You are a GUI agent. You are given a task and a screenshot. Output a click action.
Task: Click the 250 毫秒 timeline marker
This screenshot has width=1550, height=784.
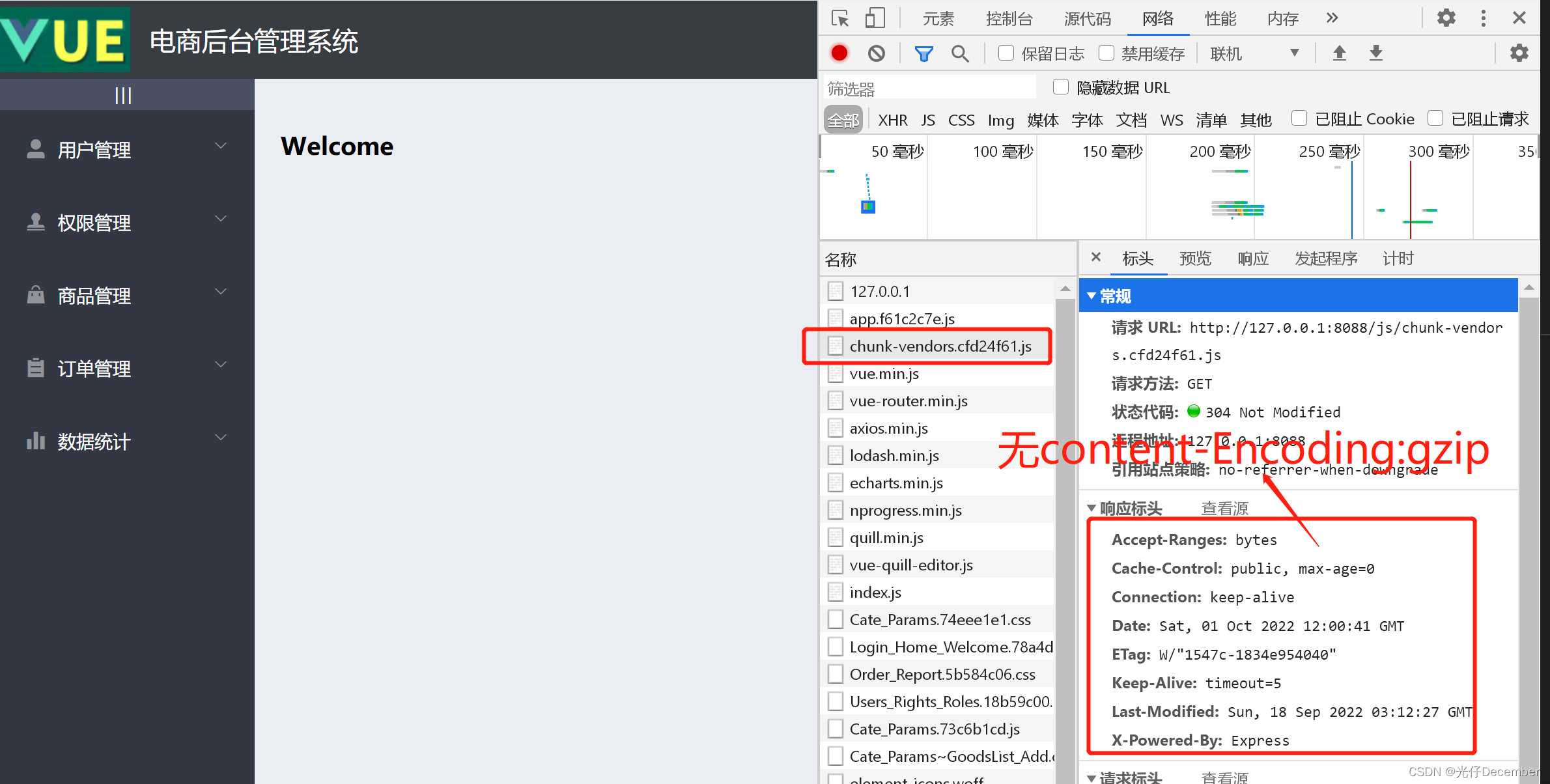1329,152
